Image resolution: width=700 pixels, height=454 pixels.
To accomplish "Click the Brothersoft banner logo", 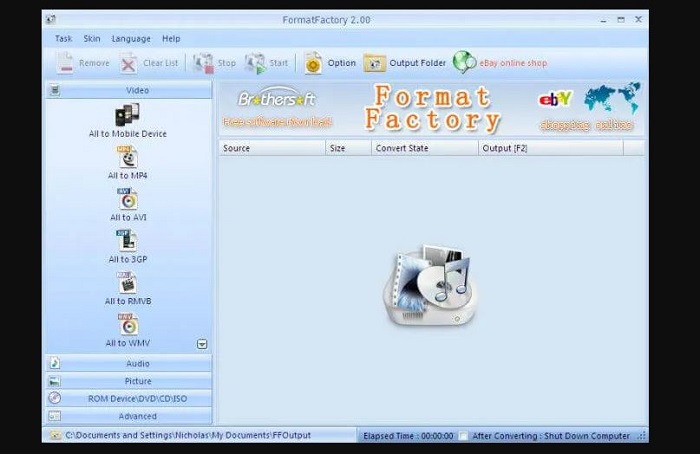I will point(277,97).
